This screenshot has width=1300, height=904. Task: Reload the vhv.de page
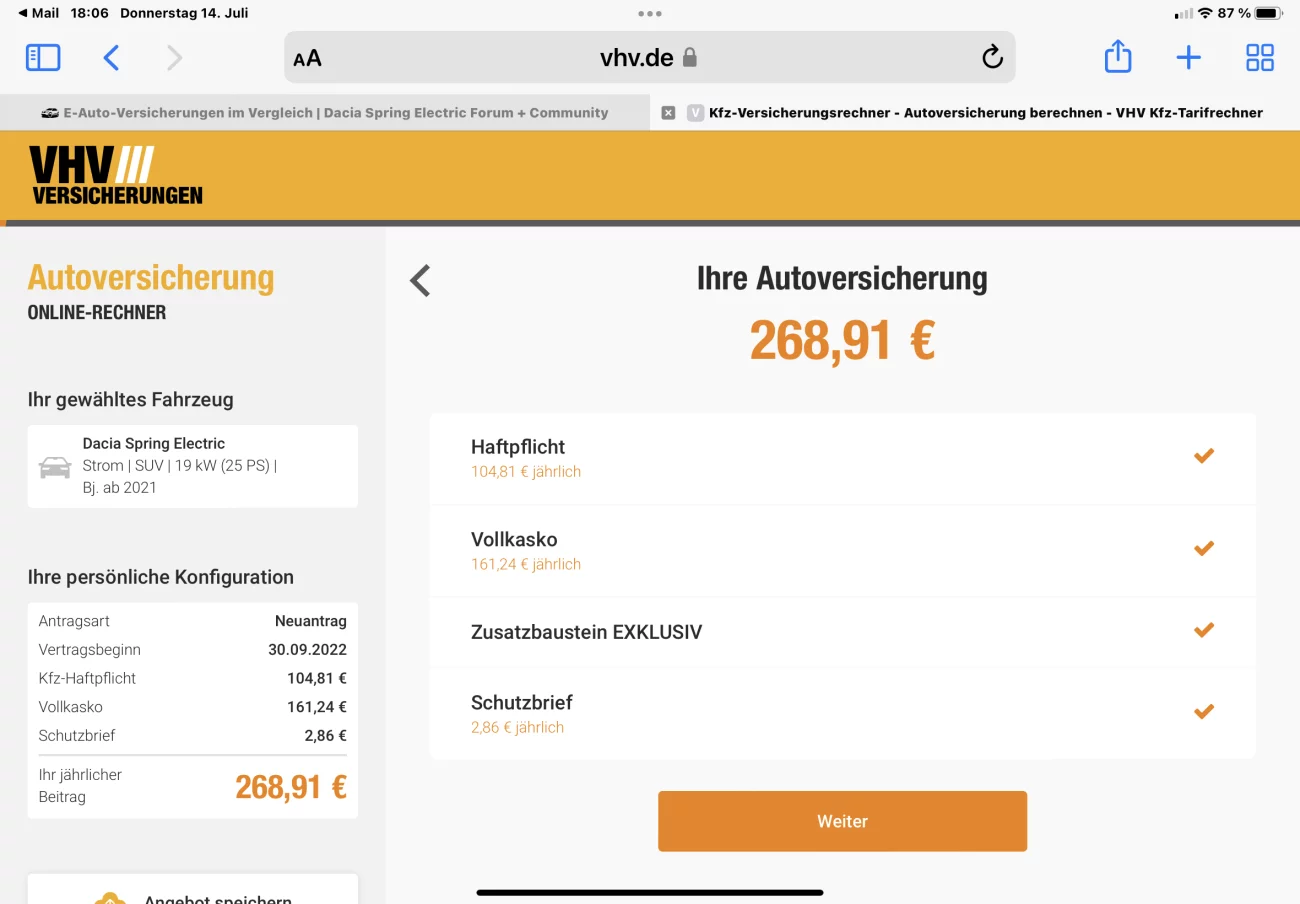[x=992, y=57]
